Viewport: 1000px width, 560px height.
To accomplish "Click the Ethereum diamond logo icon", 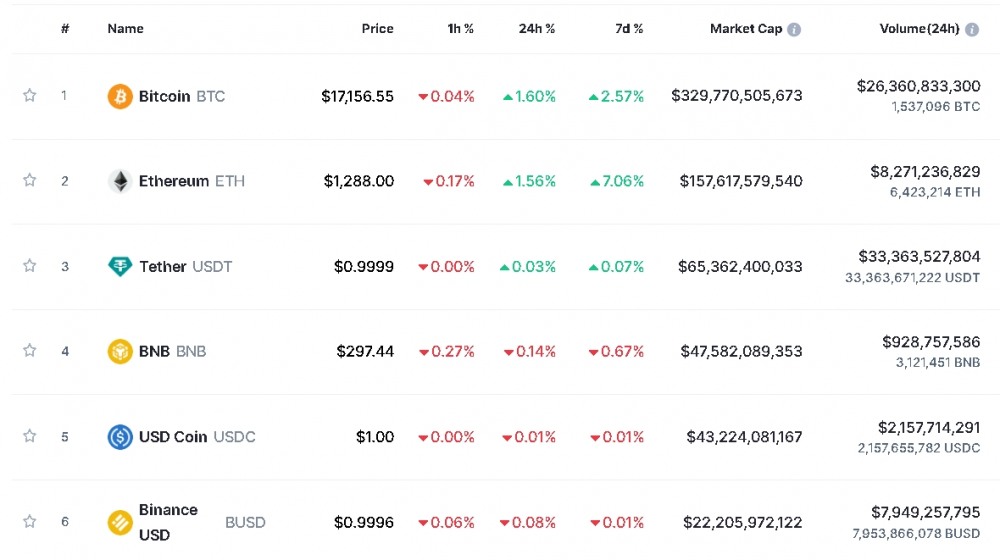I will pos(120,181).
